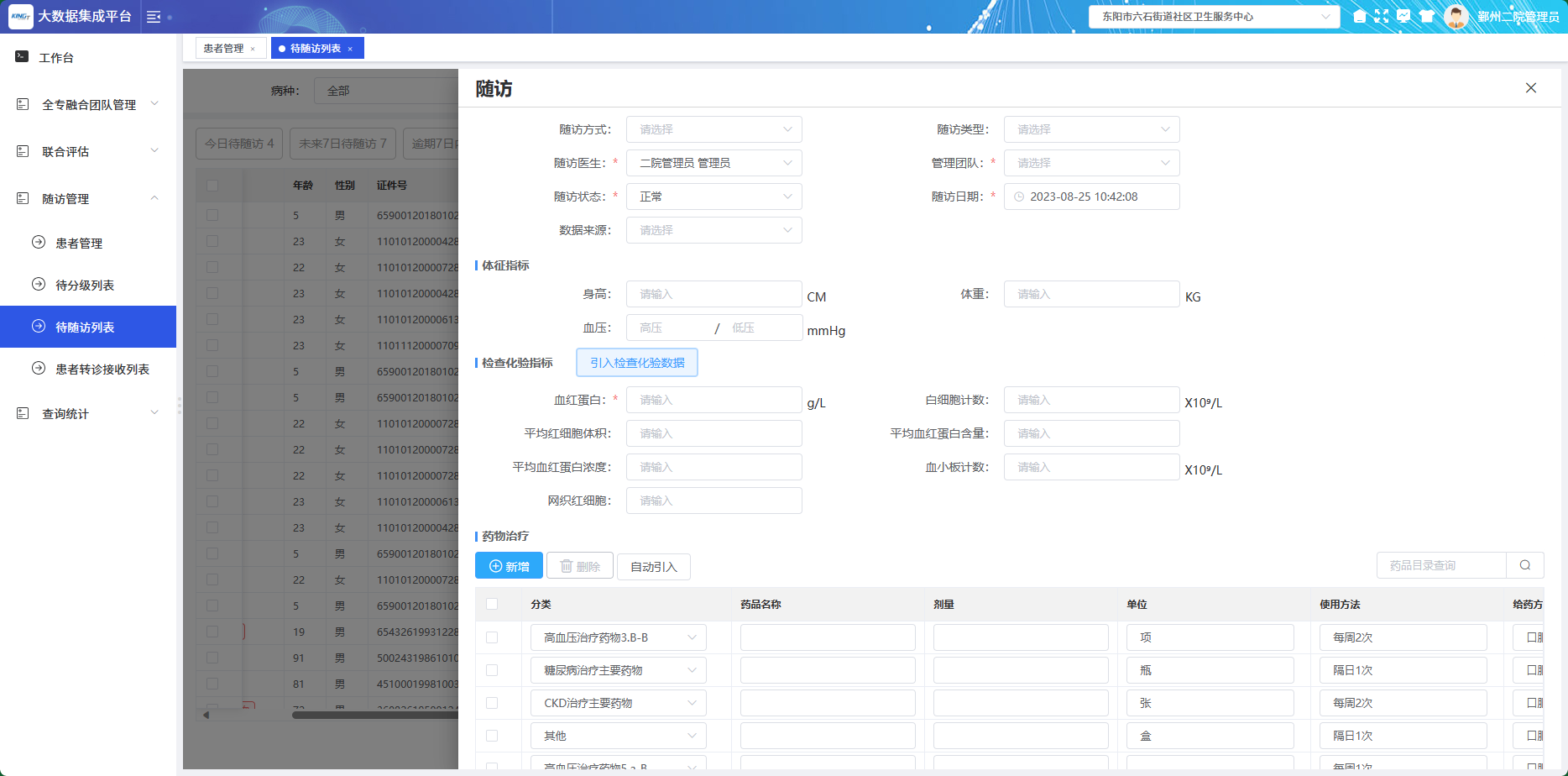Click the search magnifier for 药品目录查询
The height and width of the screenshot is (776, 1568).
1525,565
